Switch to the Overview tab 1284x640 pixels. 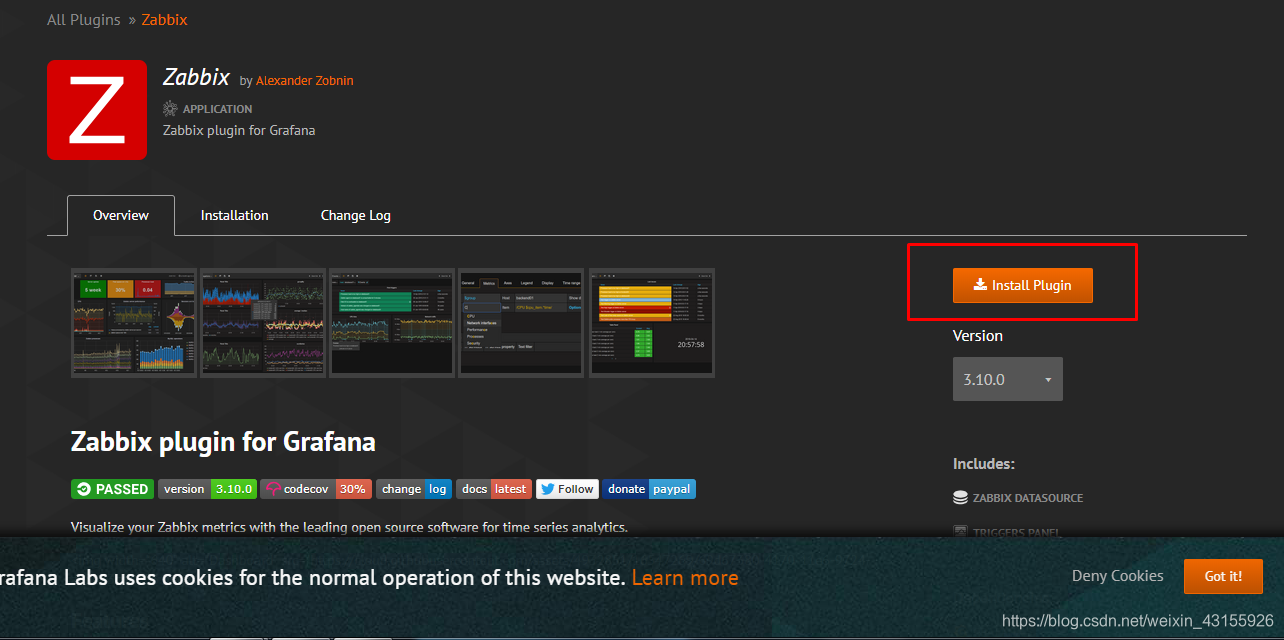[121, 215]
